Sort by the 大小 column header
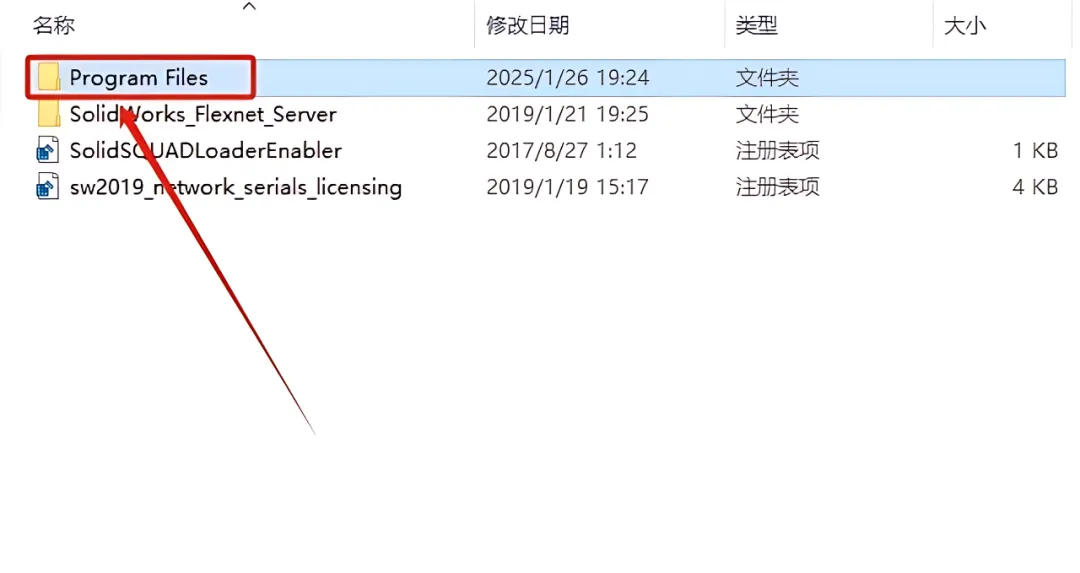 pos(965,26)
